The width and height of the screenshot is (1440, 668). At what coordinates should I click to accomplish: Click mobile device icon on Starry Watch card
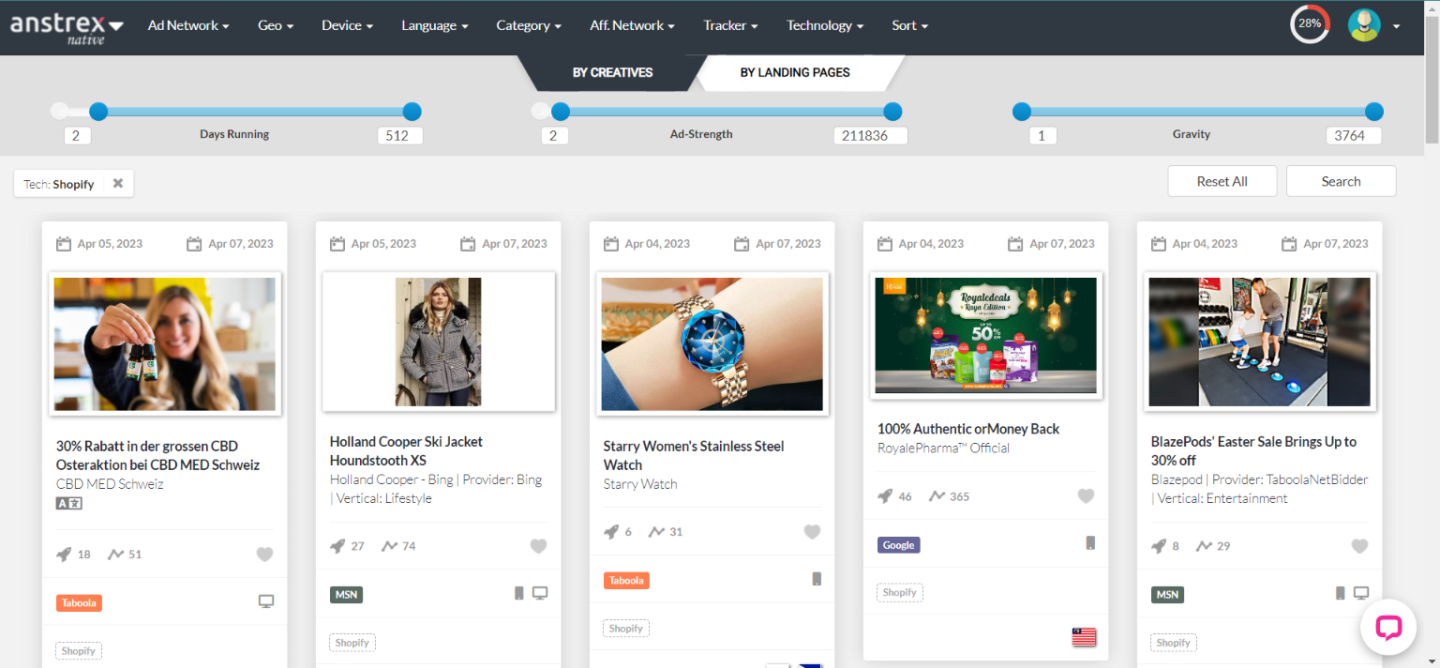(816, 579)
